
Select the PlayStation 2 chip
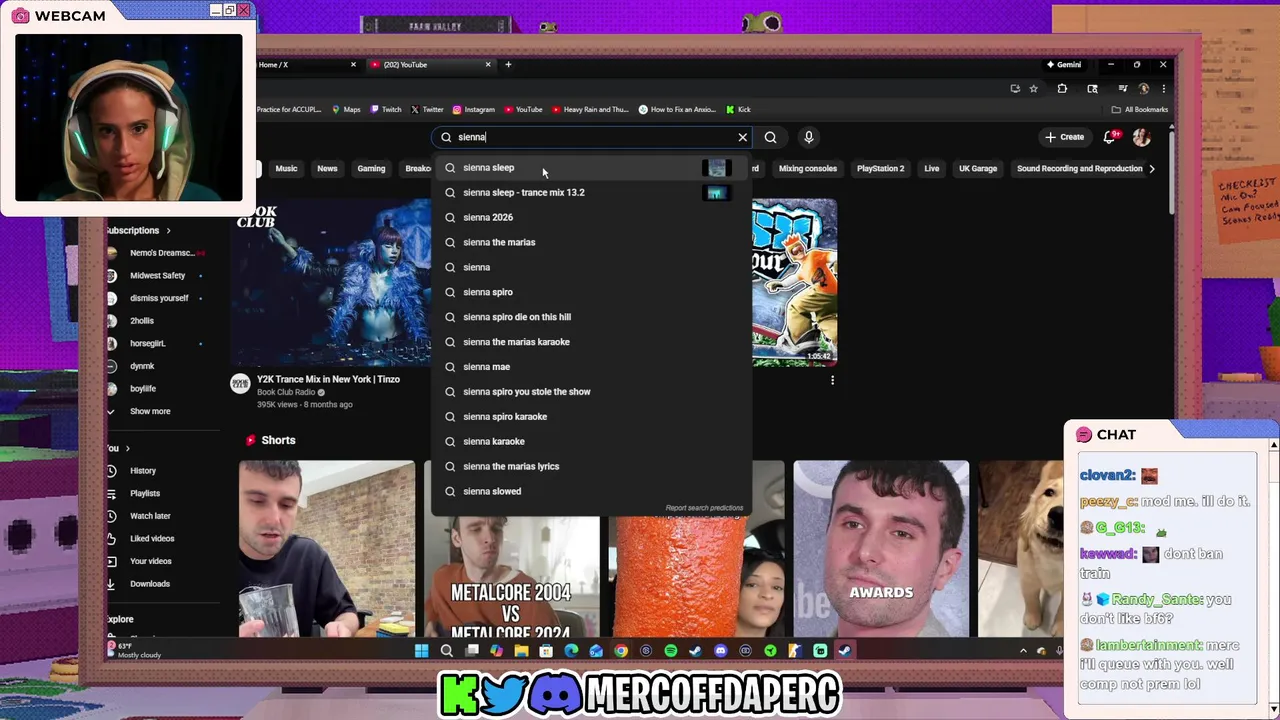(x=880, y=168)
